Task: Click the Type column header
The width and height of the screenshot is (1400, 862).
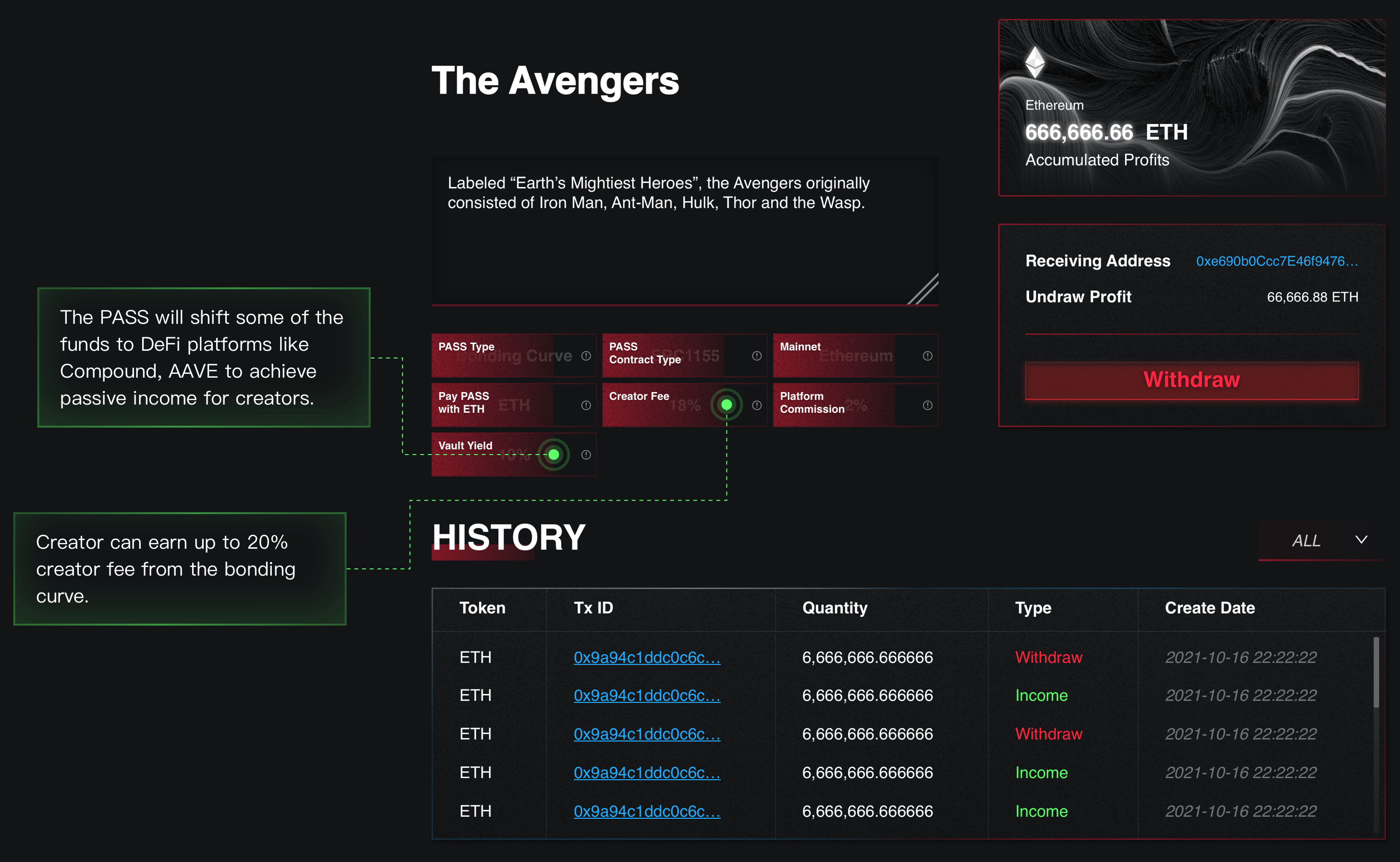Action: (1033, 608)
